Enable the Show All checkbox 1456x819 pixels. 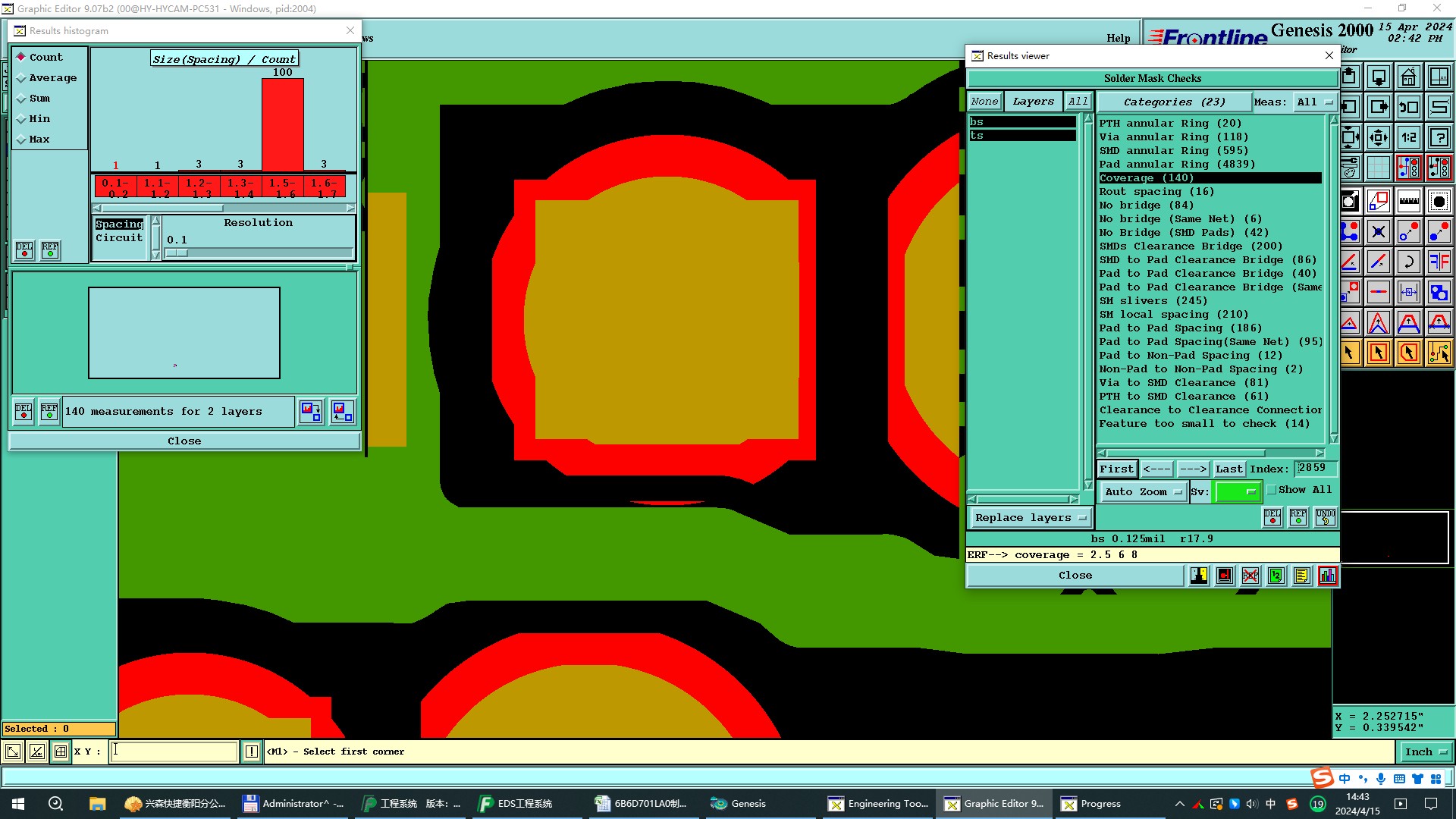point(1272,490)
